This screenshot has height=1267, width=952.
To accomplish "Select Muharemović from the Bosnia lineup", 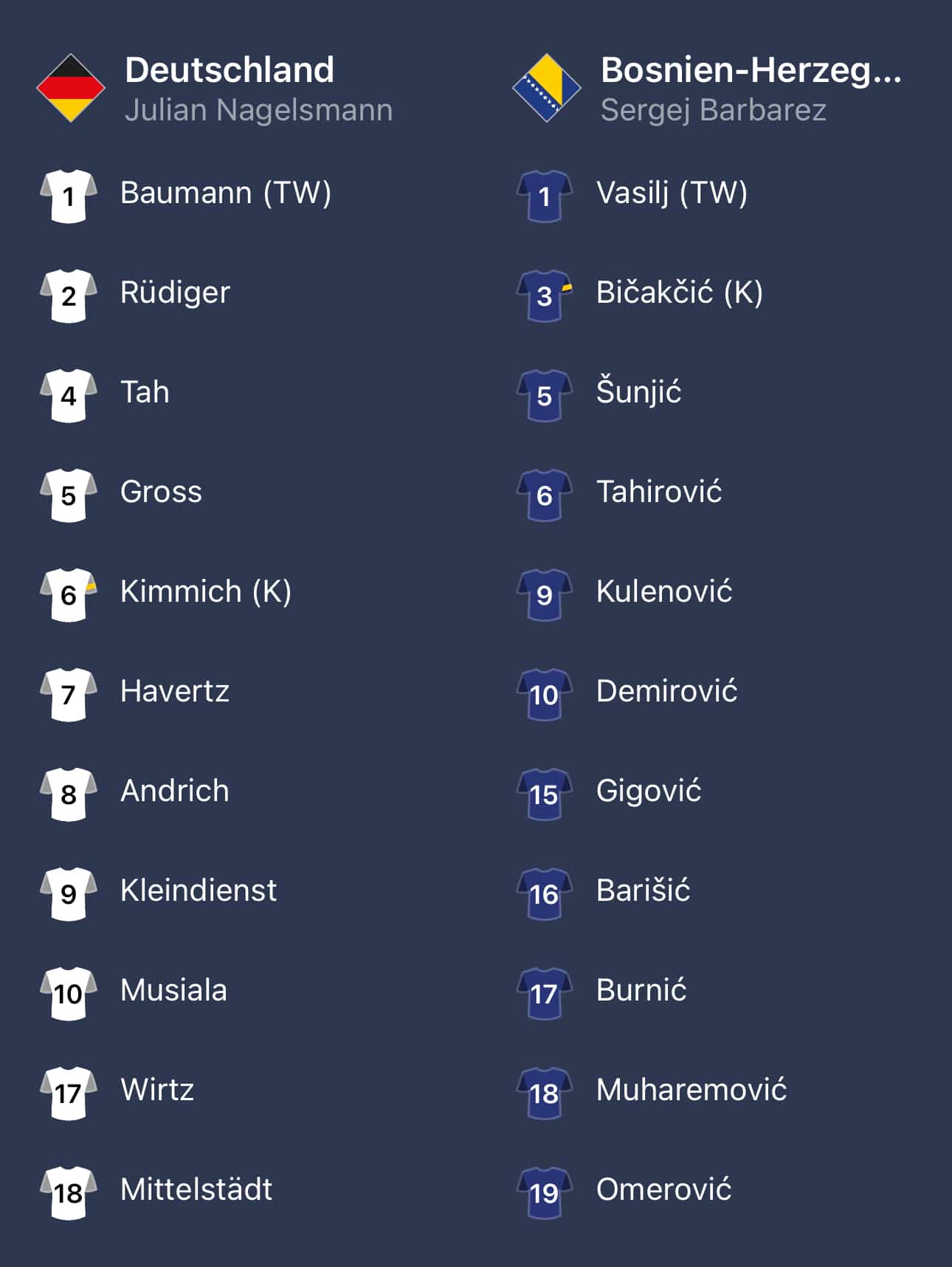I will tap(691, 1090).
